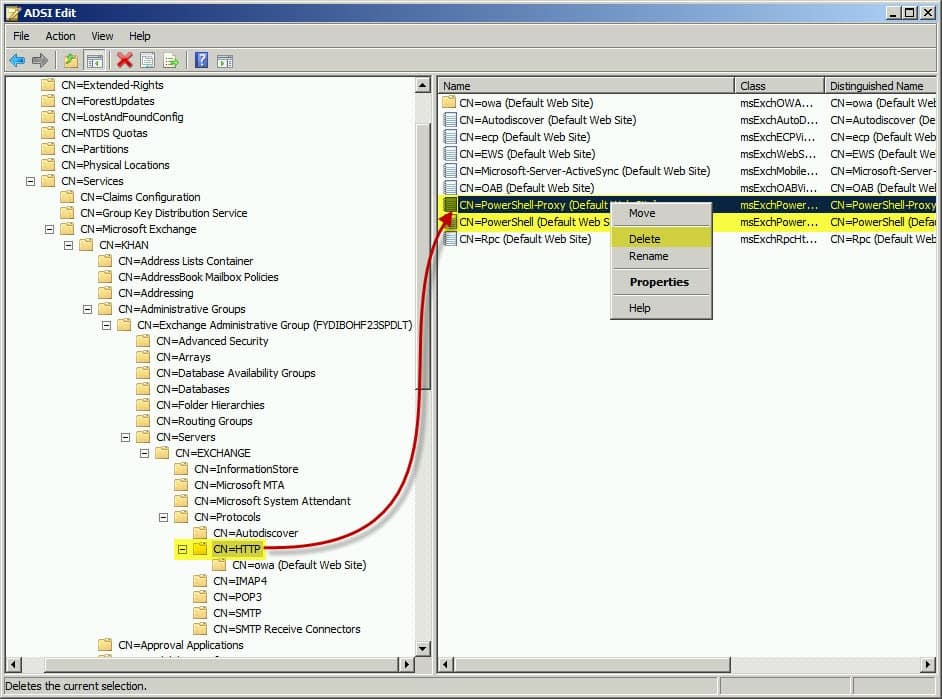Screen dimensions: 942x699
Task: Collapse the CN=KHAN node
Action: click(x=68, y=245)
